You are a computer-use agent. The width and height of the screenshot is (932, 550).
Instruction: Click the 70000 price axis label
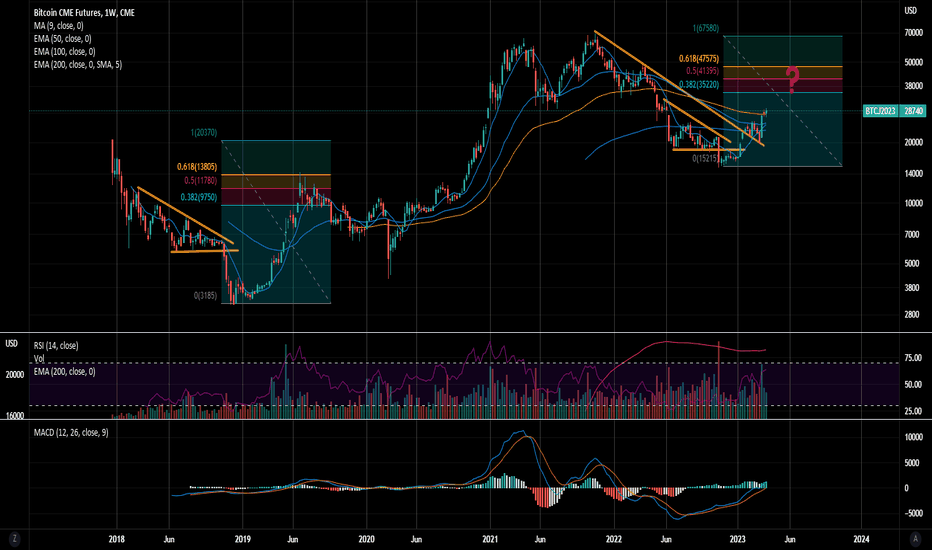point(913,33)
